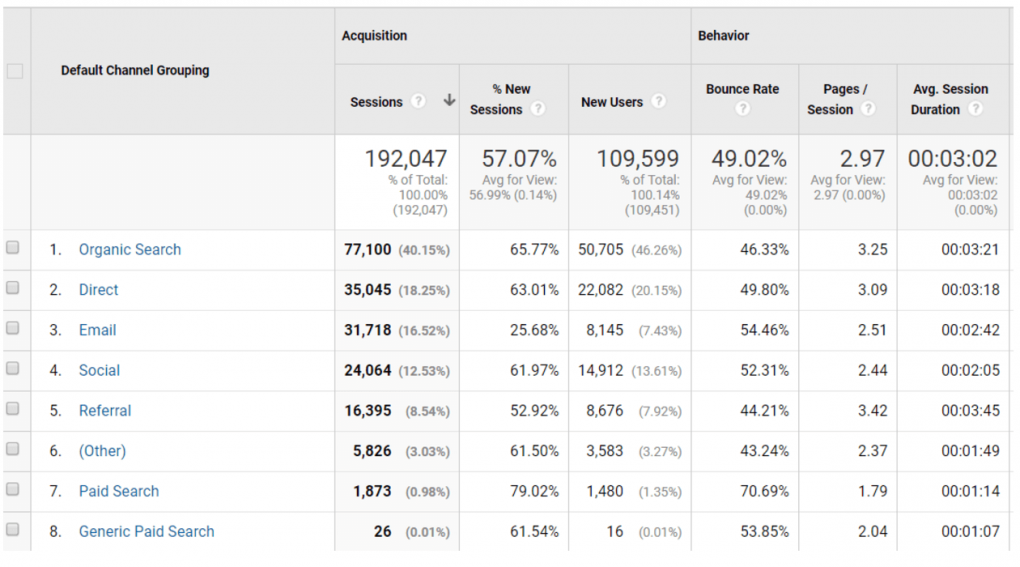Click the Behavior group header
The height and width of the screenshot is (567, 1020).
(723, 36)
